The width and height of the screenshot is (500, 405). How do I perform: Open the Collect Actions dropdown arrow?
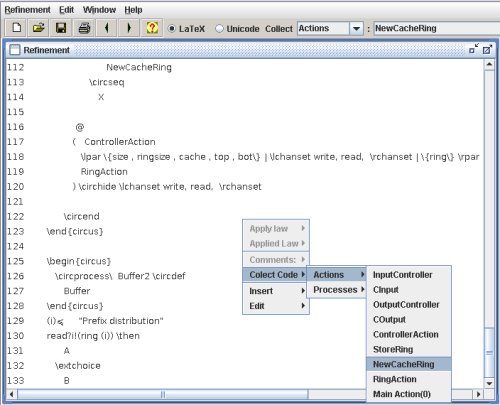pos(356,29)
